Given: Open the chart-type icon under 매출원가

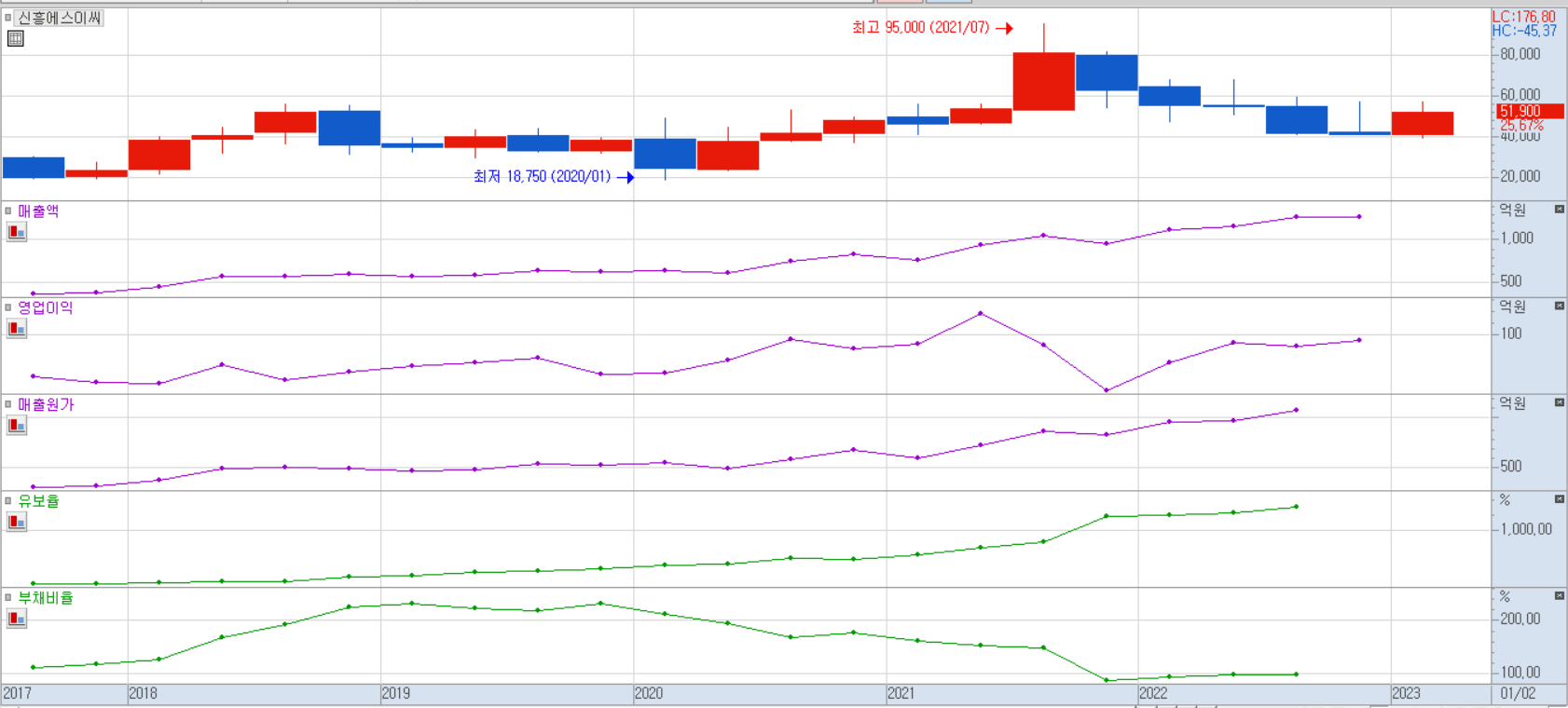Looking at the screenshot, I should click(x=17, y=426).
